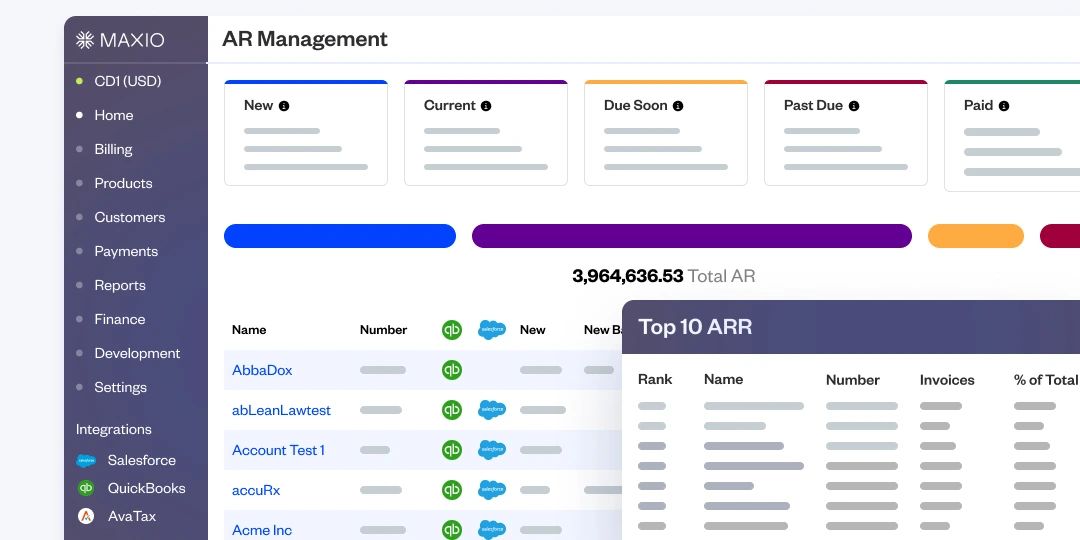Click Salesforce icon in Acme Inc row
This screenshot has height=540, width=1080.
[492, 530]
